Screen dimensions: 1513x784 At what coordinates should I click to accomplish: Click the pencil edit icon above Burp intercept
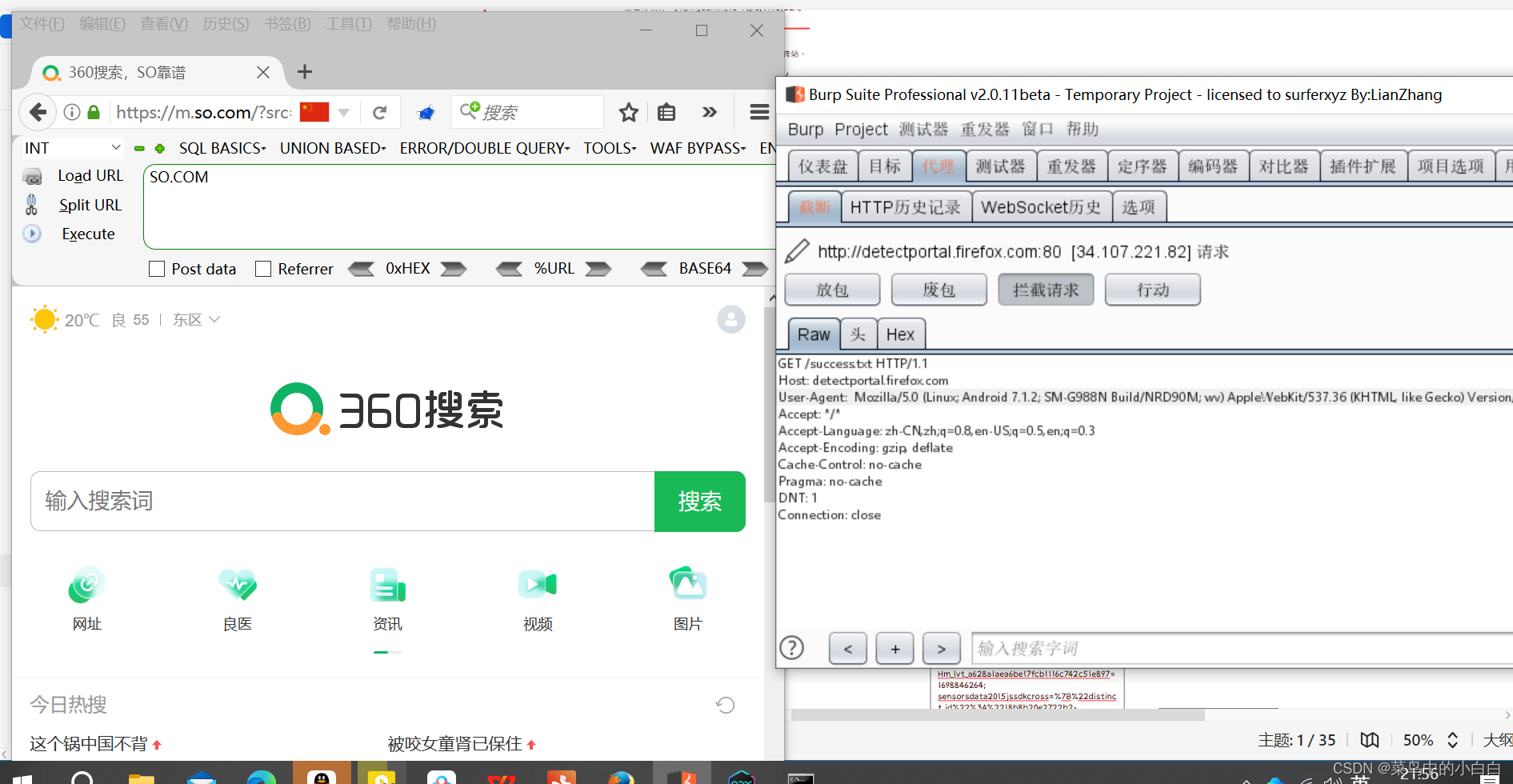click(796, 250)
